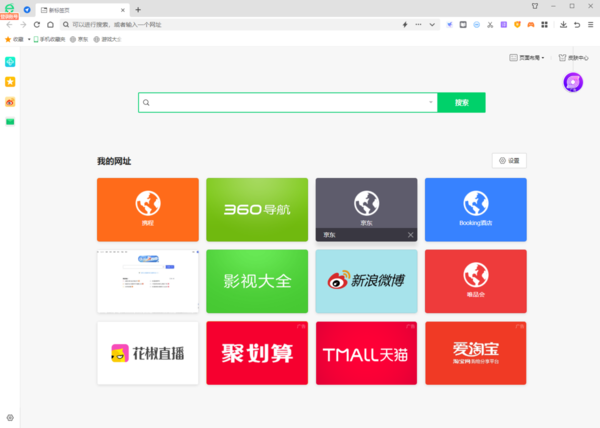Open the scissors screenshot tool

pos(490,24)
